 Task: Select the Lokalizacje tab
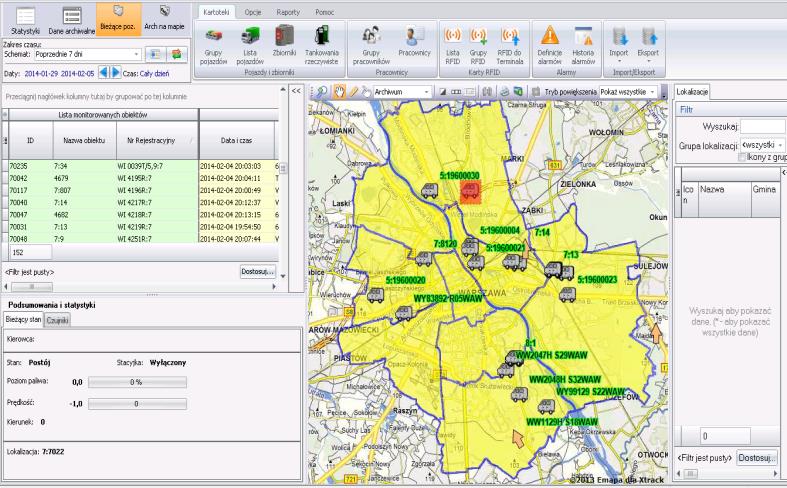click(692, 92)
